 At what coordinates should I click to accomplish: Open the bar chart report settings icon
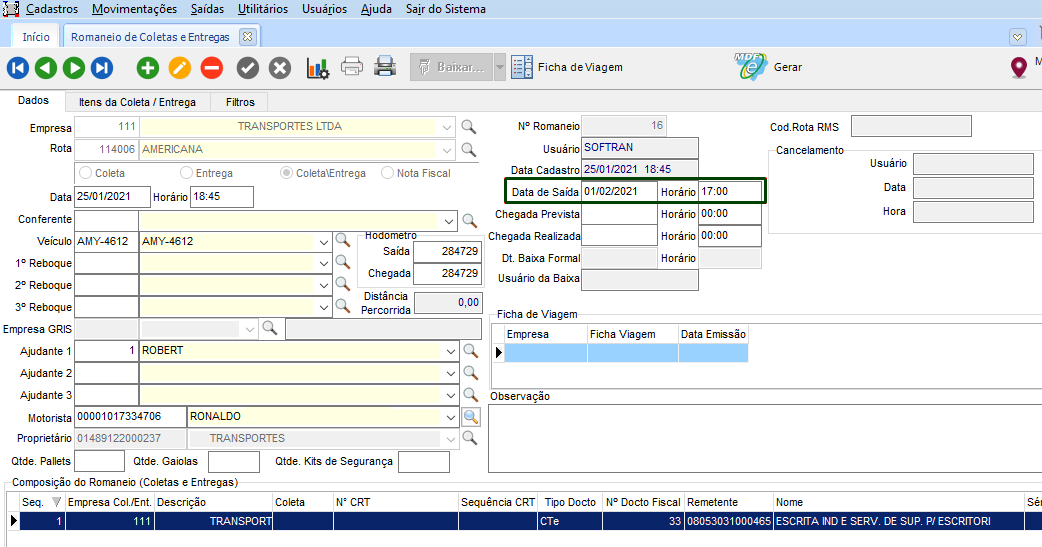click(x=317, y=68)
